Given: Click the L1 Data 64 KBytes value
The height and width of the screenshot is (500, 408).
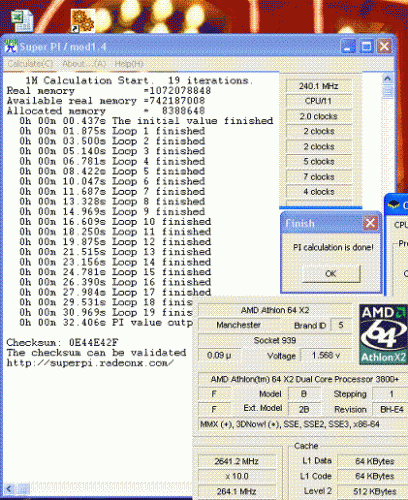Looking at the screenshot, I should tap(373, 461).
